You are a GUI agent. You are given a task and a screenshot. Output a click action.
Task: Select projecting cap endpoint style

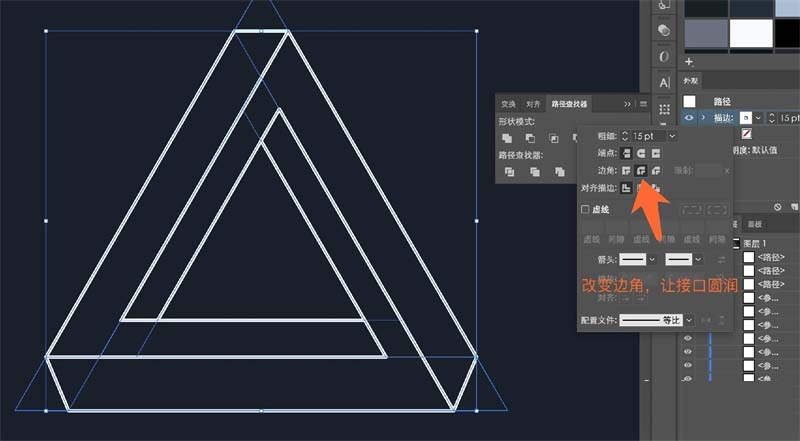point(656,153)
